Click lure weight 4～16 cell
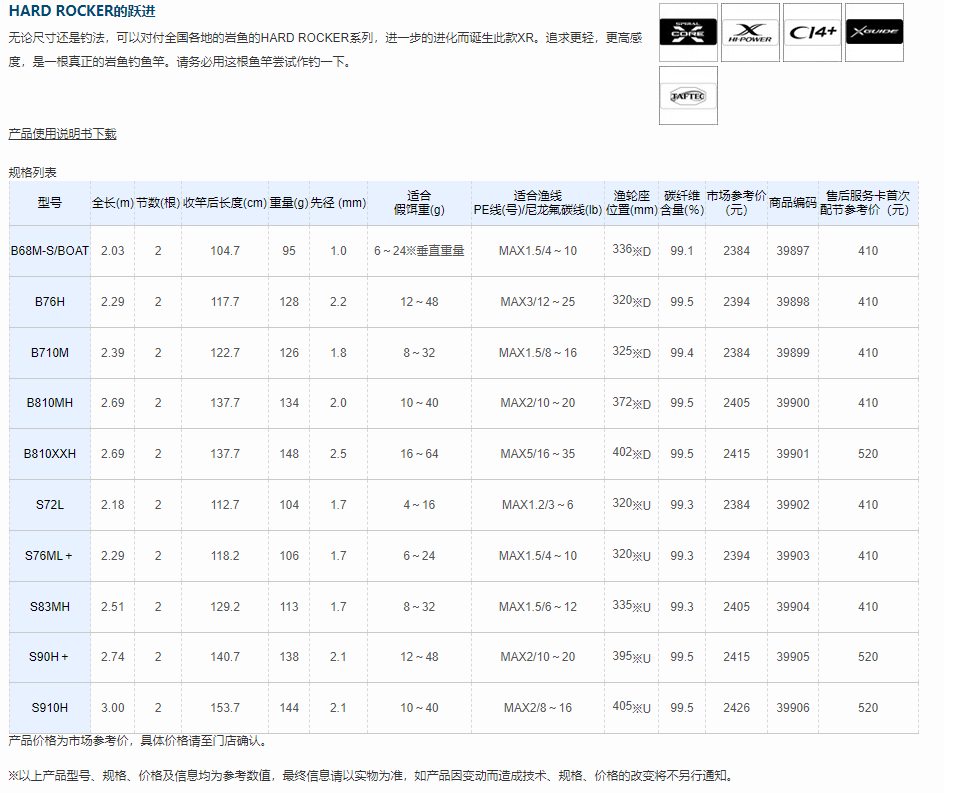Viewport: 961px width, 793px height. click(x=419, y=504)
